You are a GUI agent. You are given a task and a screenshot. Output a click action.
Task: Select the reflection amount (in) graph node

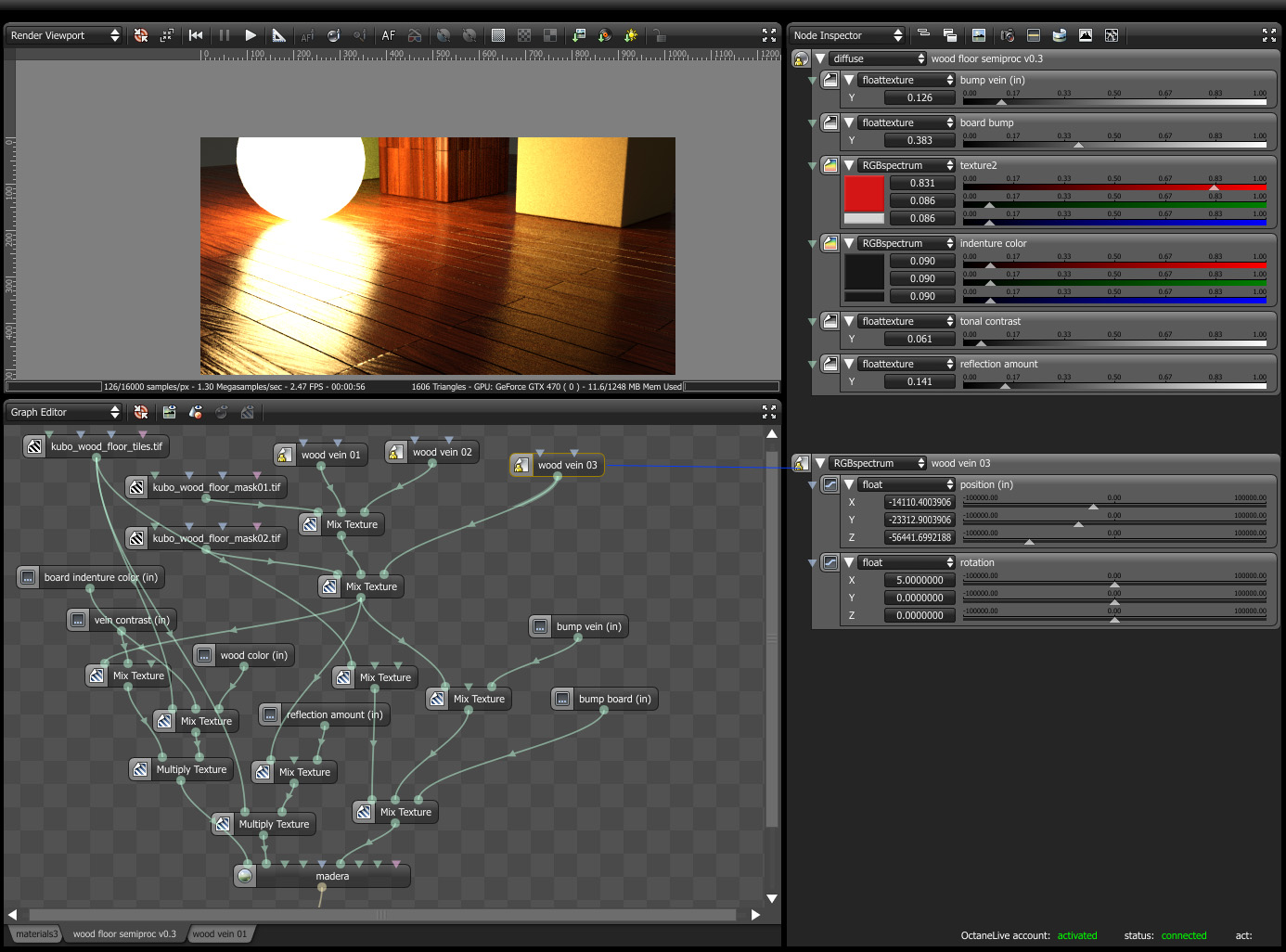pos(324,714)
